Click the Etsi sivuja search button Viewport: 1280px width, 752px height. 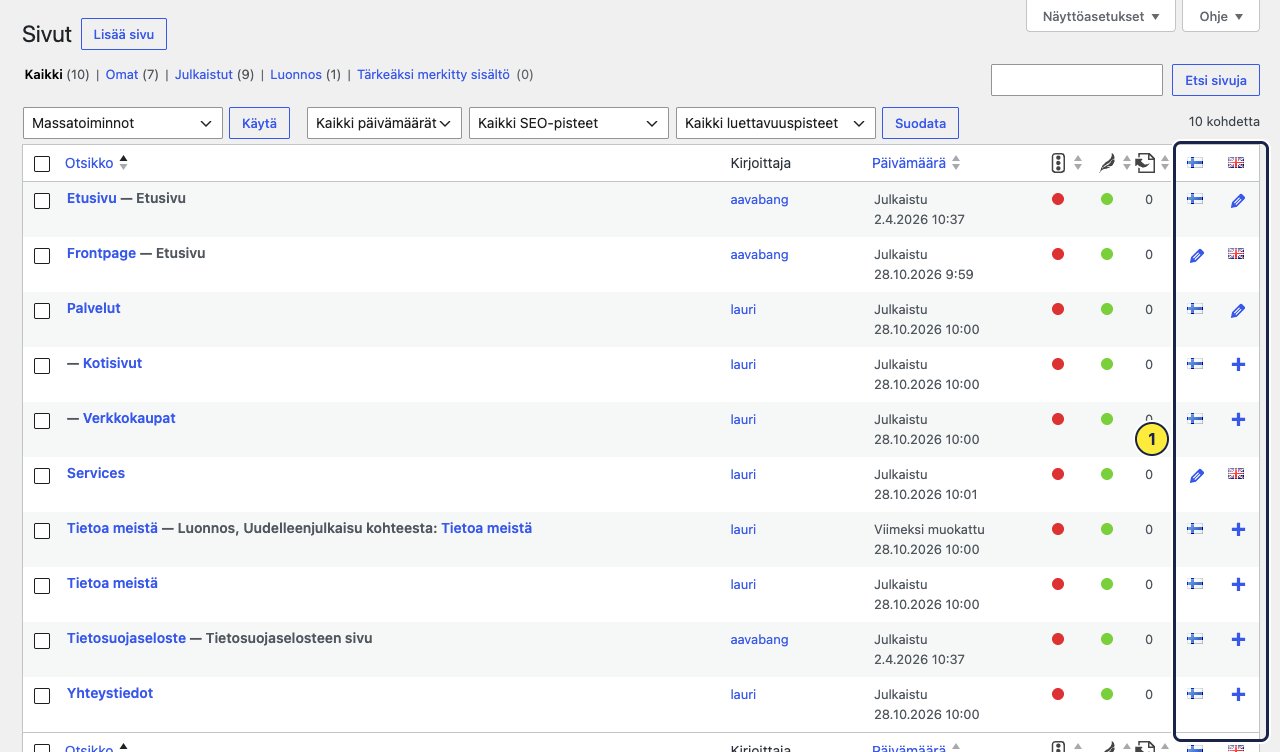pos(1216,80)
